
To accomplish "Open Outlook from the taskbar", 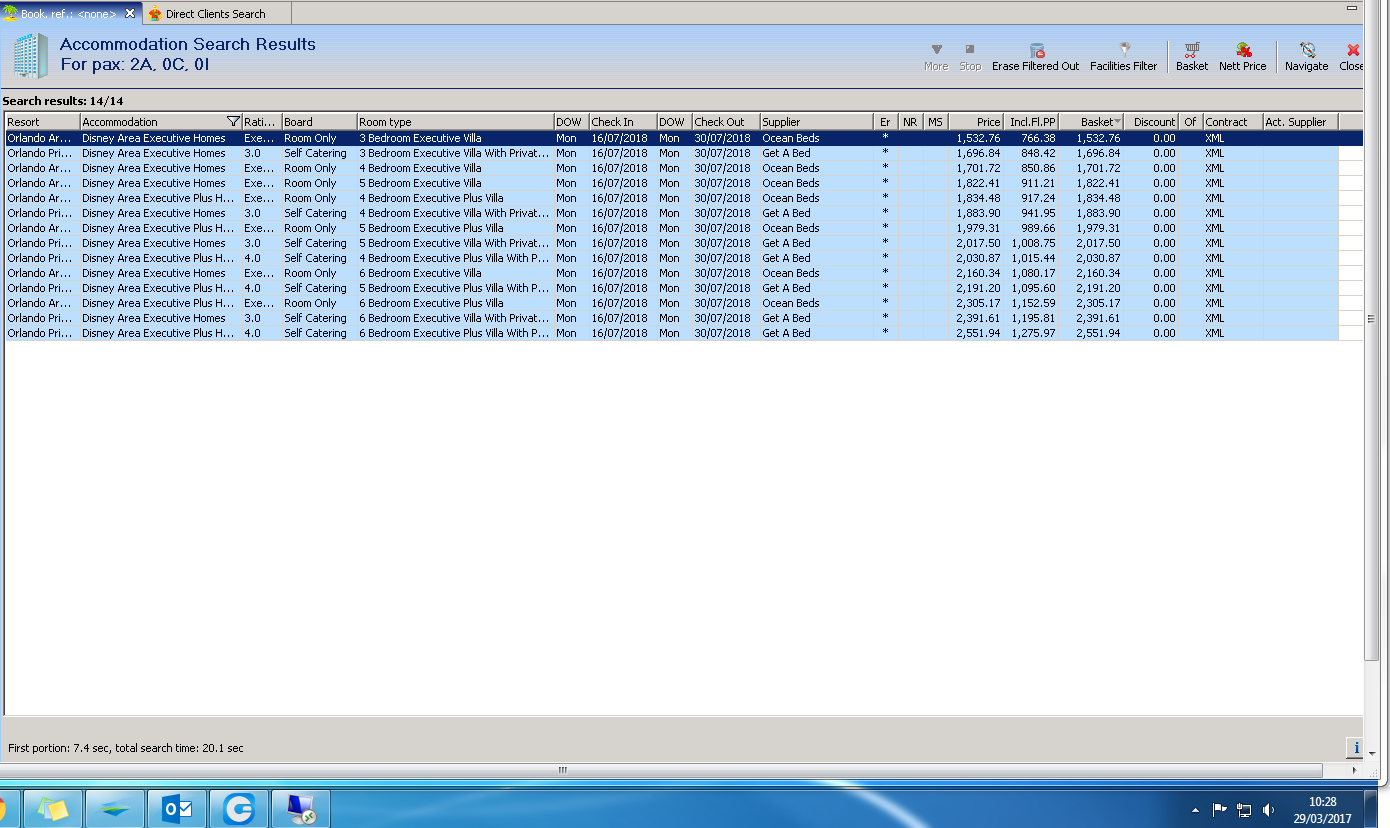I will 177,808.
